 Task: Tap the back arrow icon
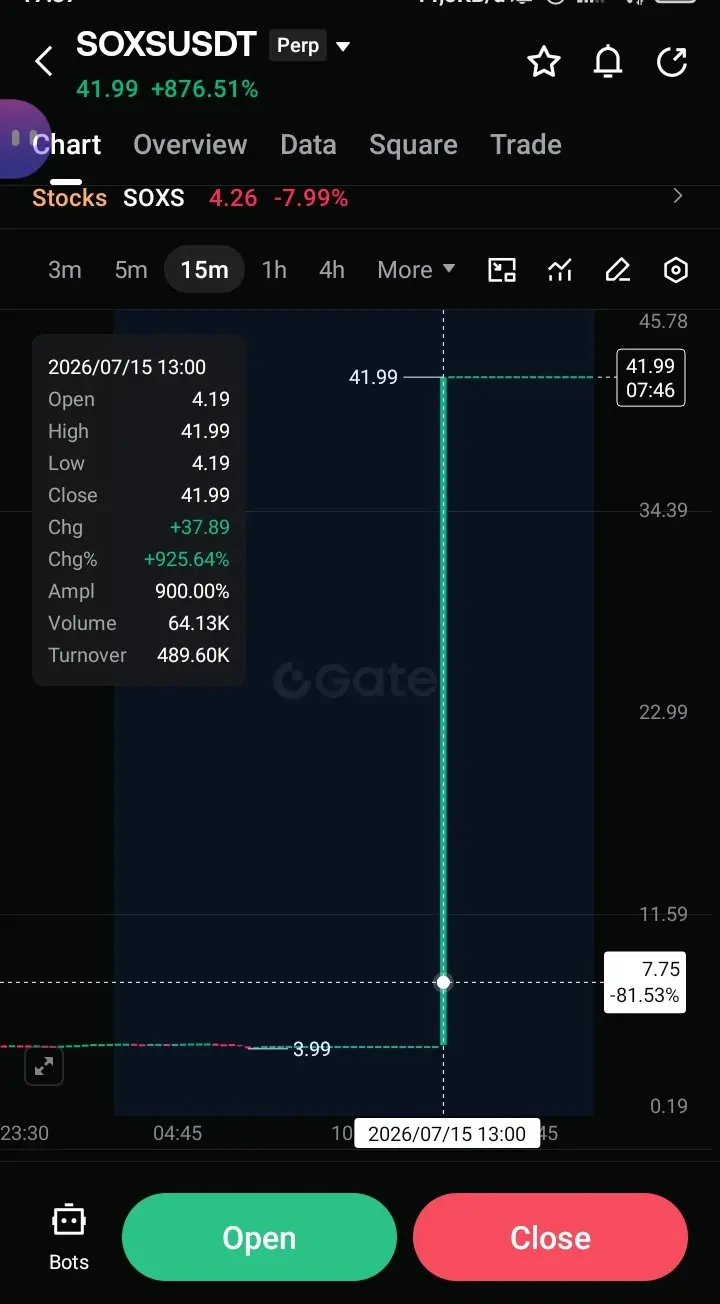click(x=43, y=62)
